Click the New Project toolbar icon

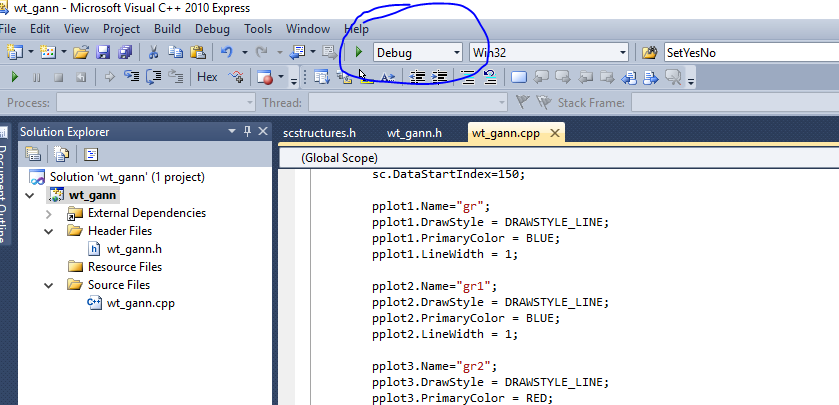pos(14,52)
